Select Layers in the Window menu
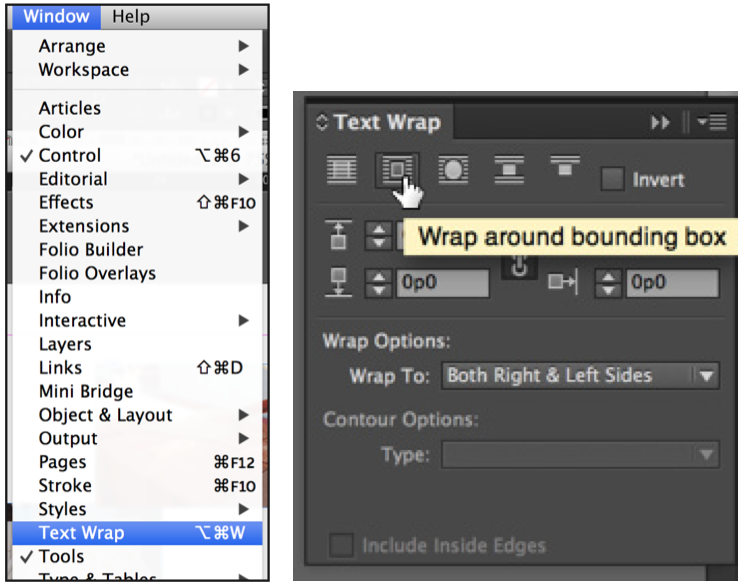Screen dimensions: 744x586 coord(65,344)
